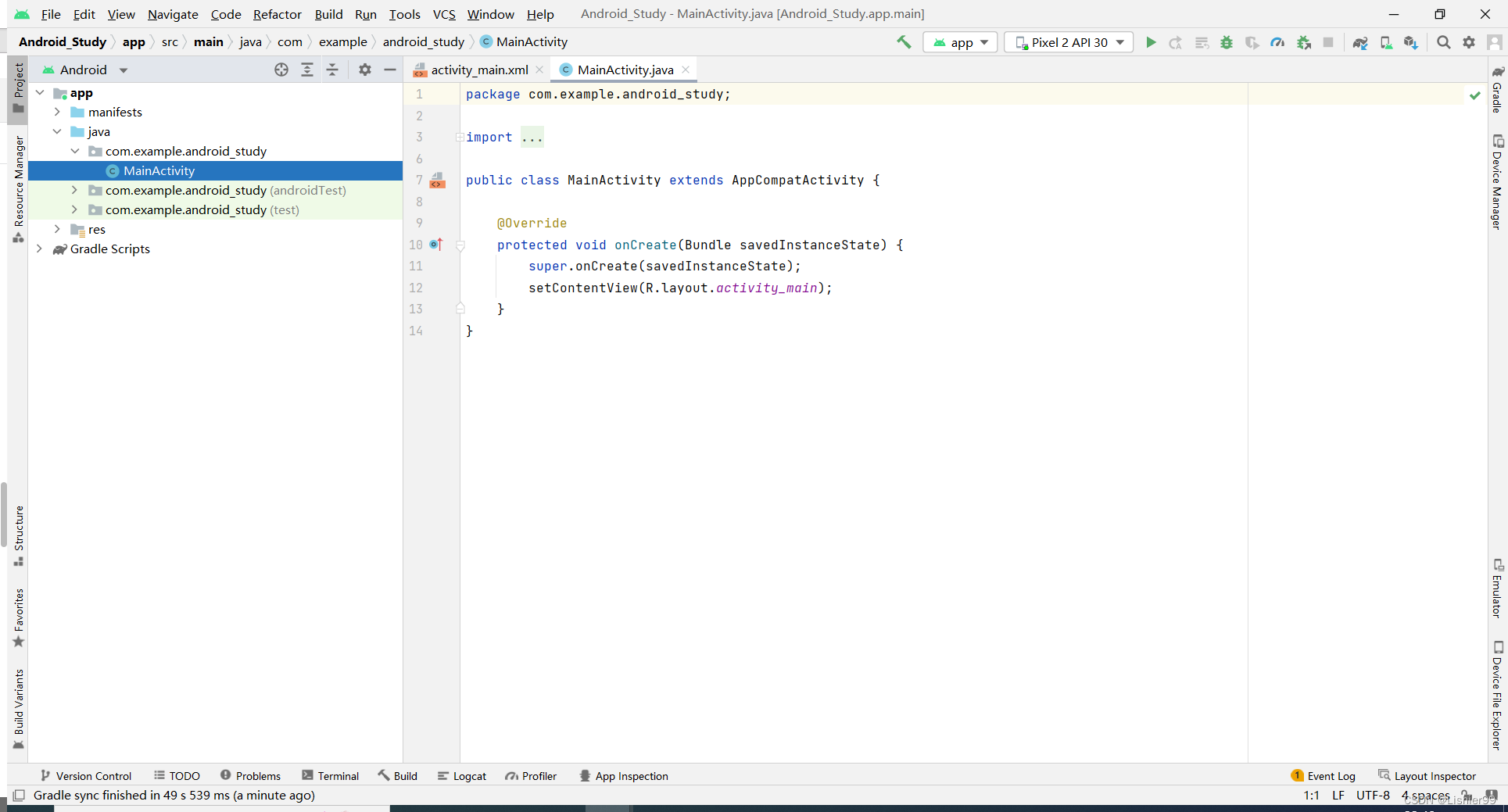The height and width of the screenshot is (812, 1508).
Task: Expand the res folder in project tree
Action: 57,229
